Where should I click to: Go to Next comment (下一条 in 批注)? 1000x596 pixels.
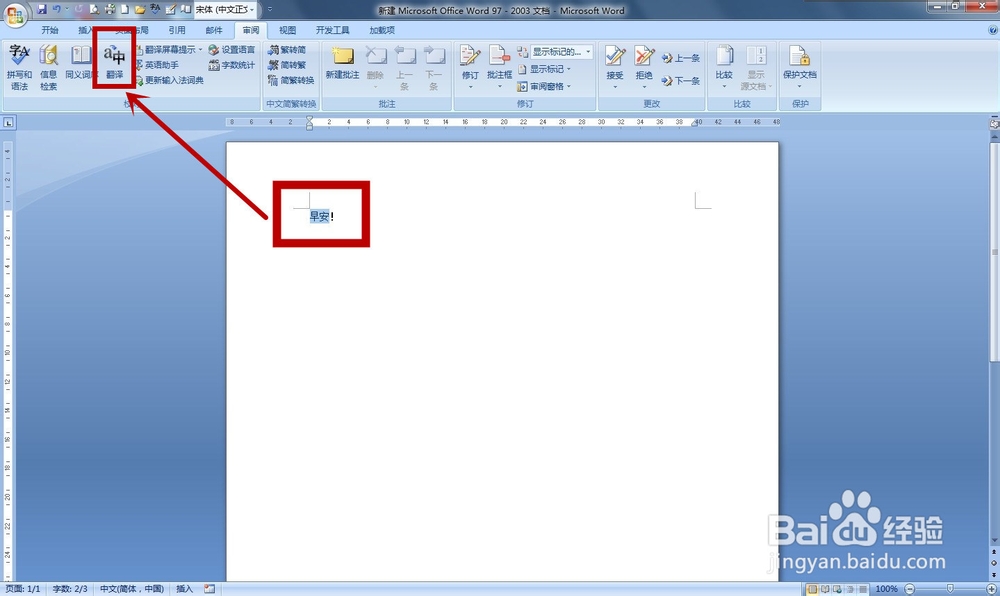coord(434,68)
